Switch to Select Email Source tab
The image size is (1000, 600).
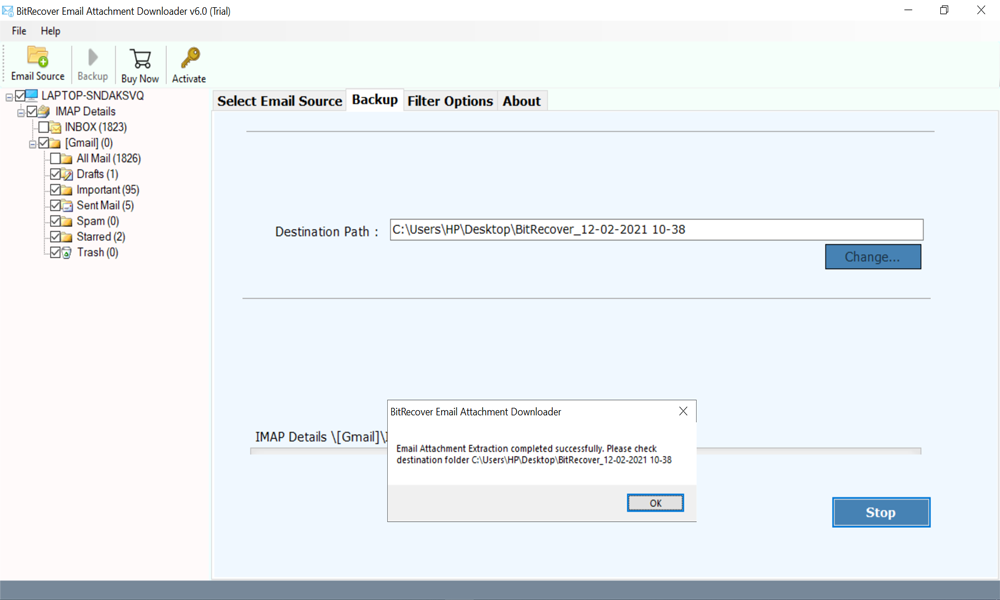[279, 101]
